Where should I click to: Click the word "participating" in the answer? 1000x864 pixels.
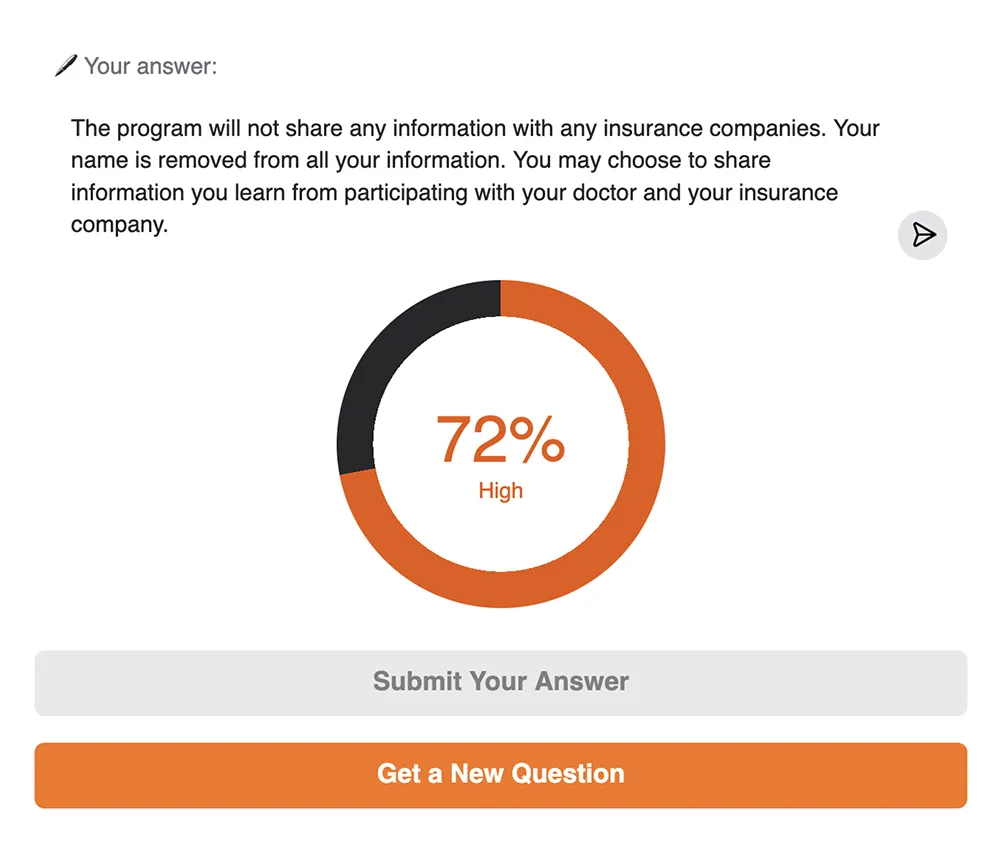[x=411, y=192]
